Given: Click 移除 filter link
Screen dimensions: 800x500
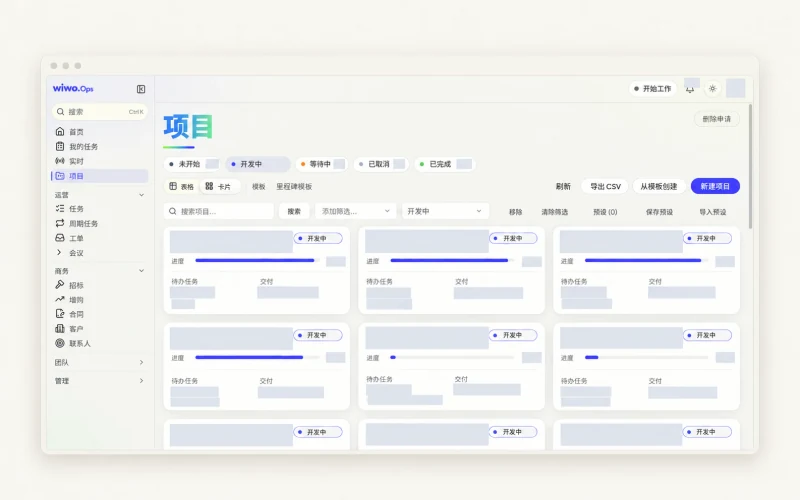Looking at the screenshot, I should 515,212.
